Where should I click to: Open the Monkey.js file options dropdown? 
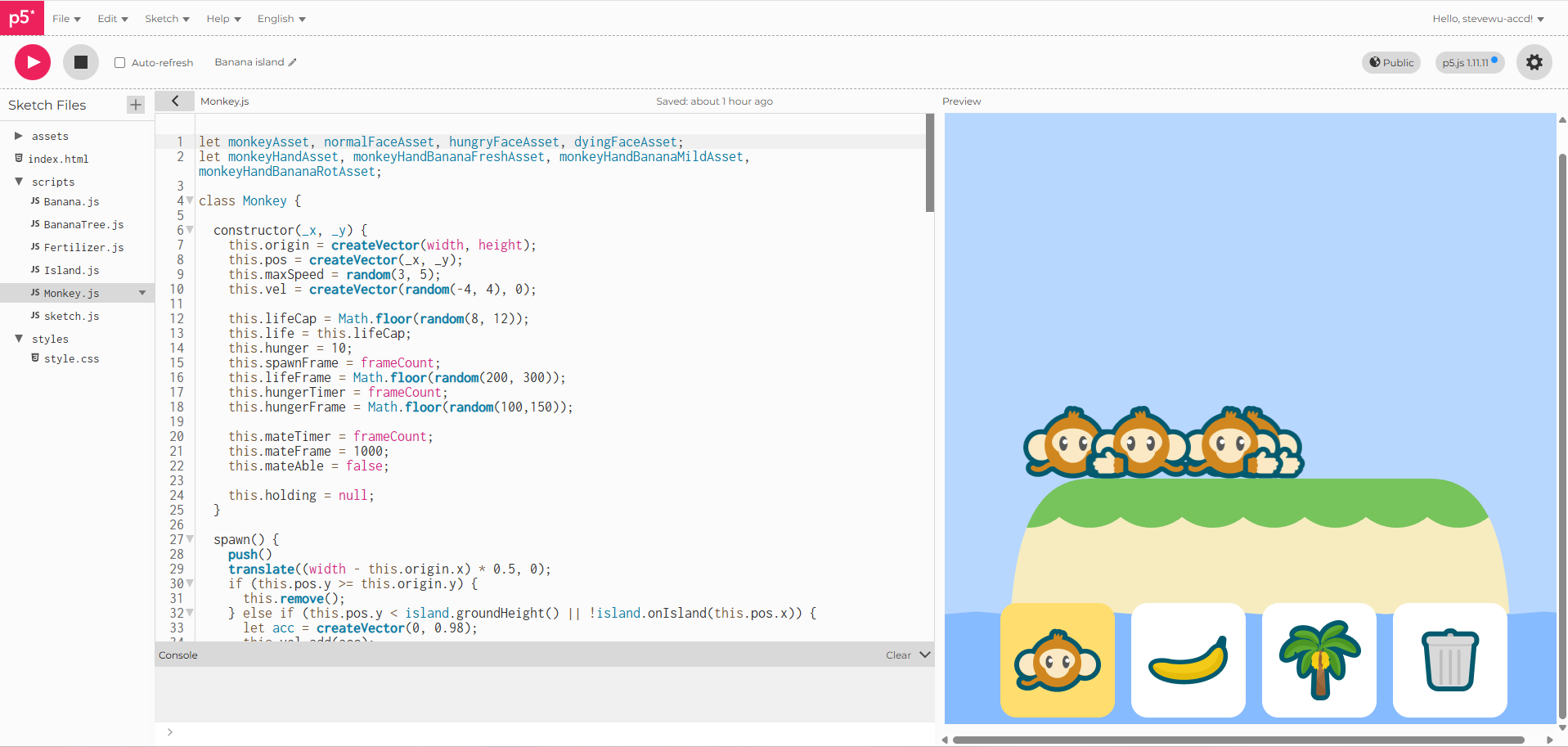point(142,292)
